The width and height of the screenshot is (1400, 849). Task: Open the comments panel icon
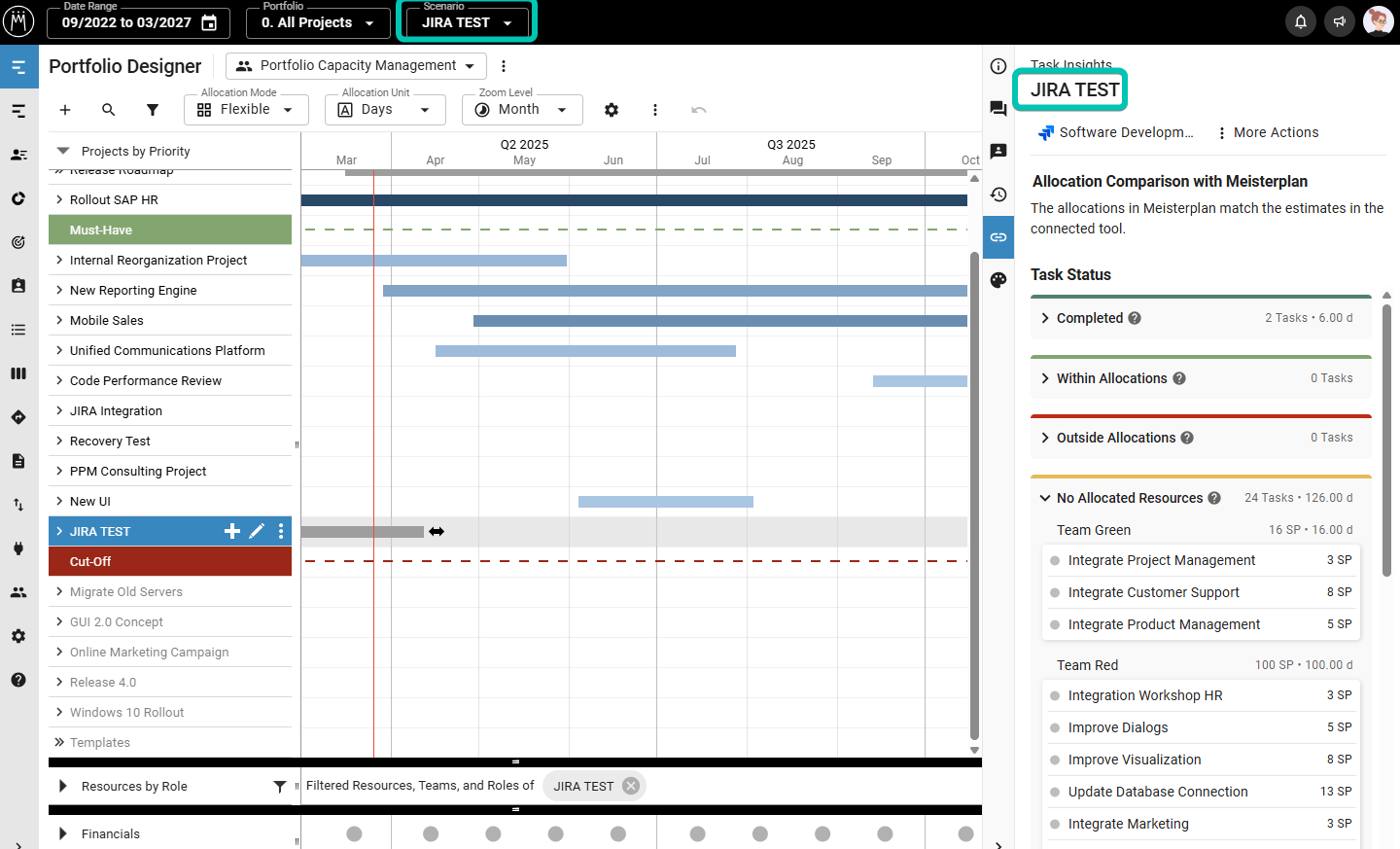(998, 109)
